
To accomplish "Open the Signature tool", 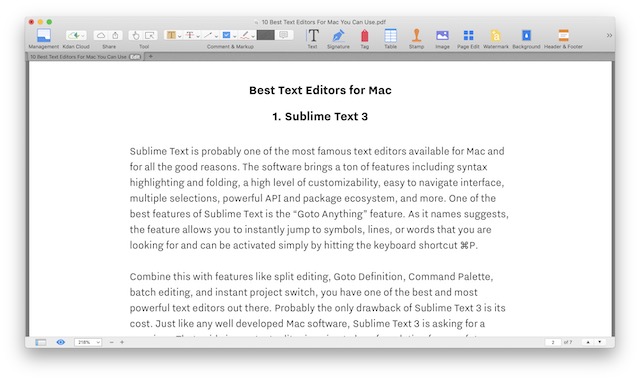I will point(338,36).
